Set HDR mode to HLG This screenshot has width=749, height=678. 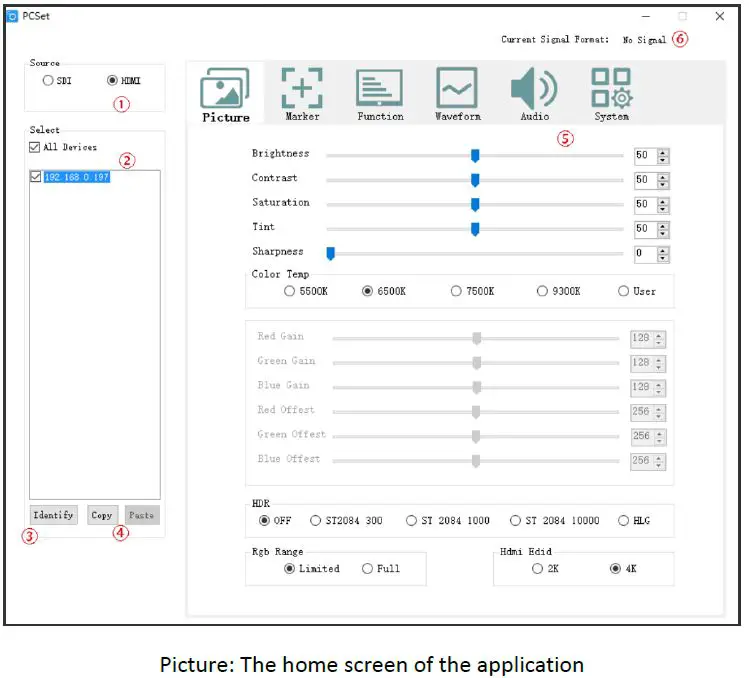(x=624, y=520)
